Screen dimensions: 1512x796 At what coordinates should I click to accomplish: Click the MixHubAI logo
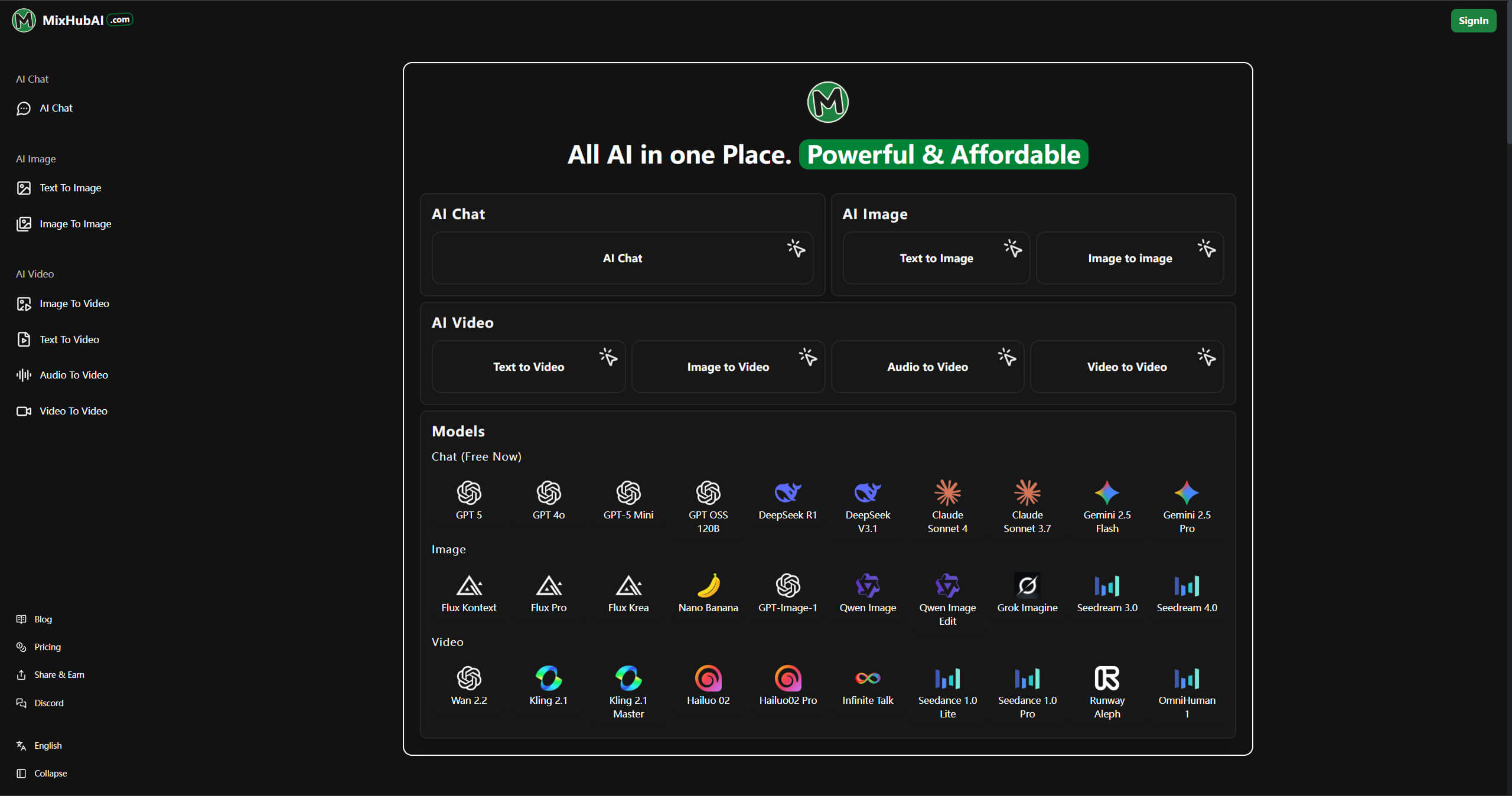pyautogui.click(x=72, y=19)
